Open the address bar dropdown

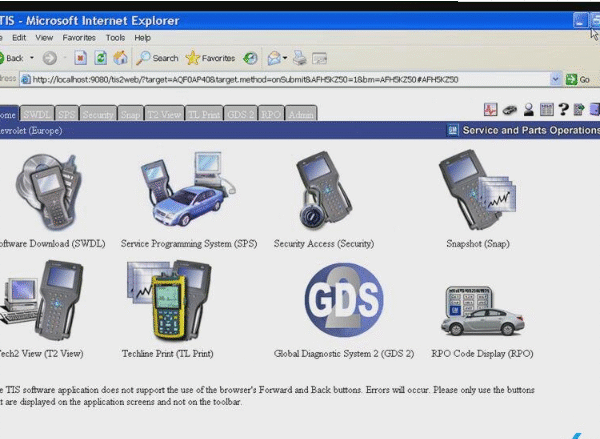[x=555, y=79]
